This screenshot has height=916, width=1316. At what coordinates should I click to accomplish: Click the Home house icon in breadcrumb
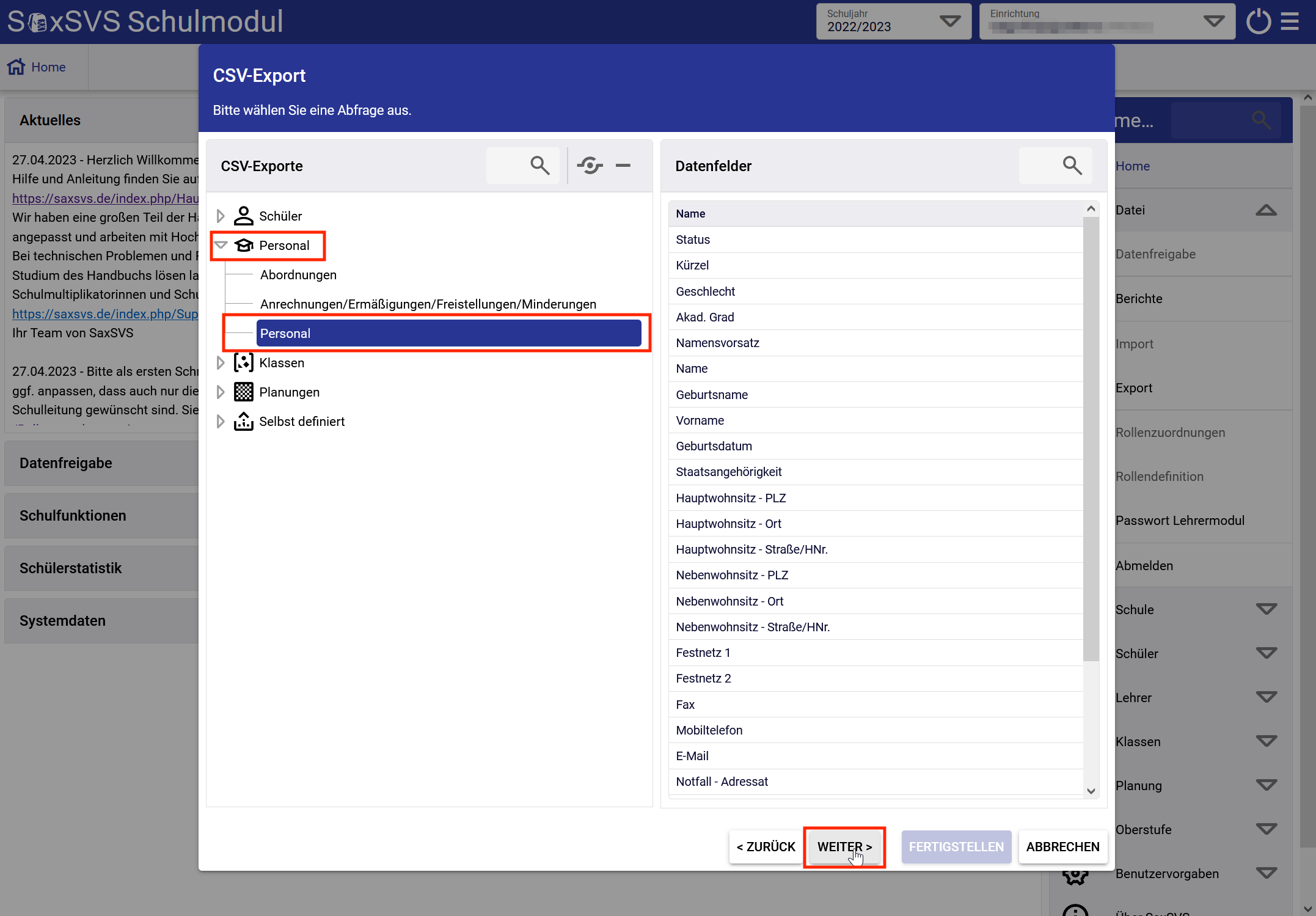click(16, 67)
